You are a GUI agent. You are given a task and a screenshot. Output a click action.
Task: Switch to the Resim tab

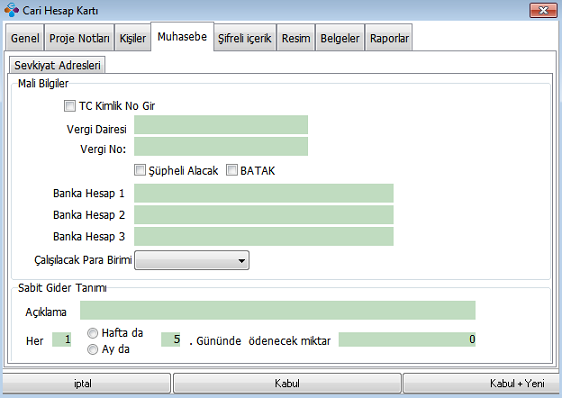pyautogui.click(x=296, y=38)
